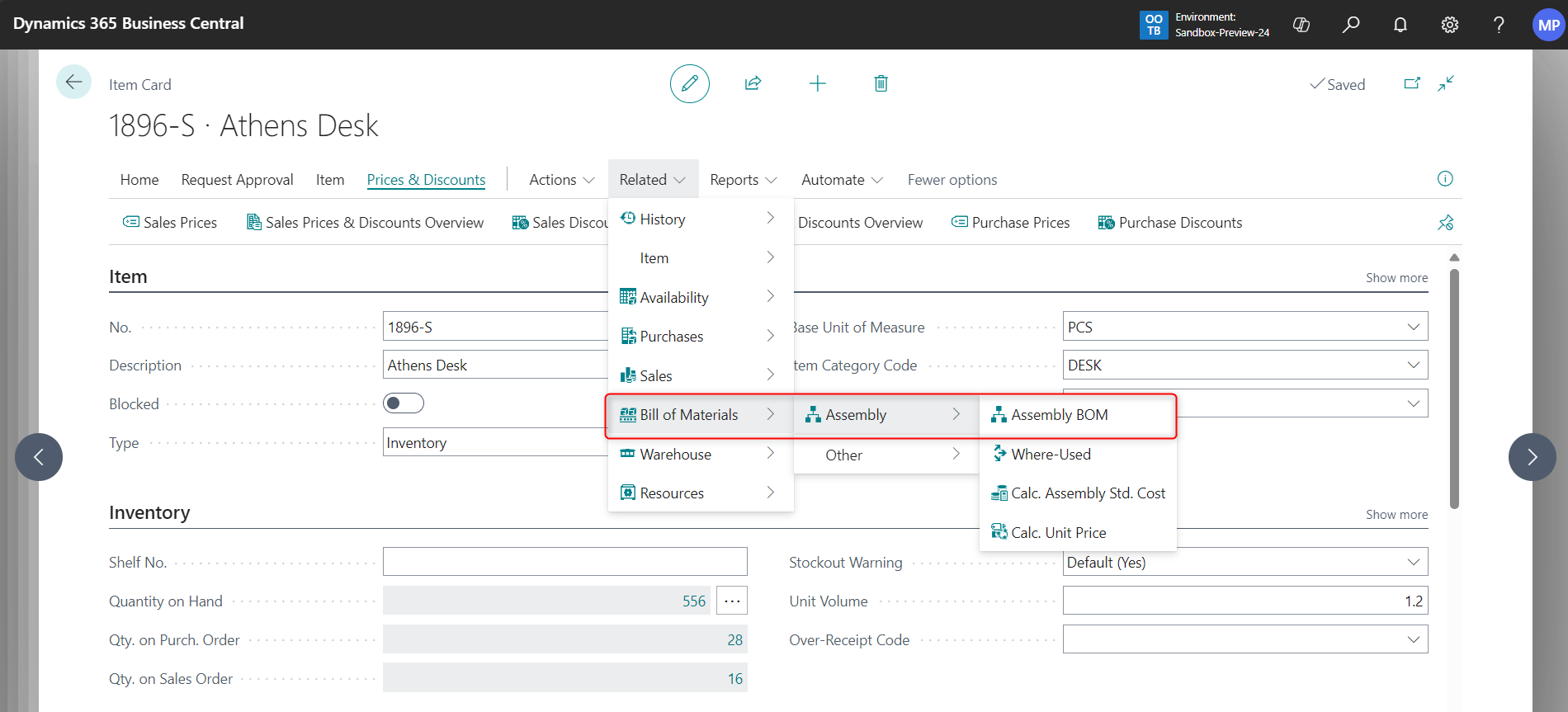Open Request Approval tab
This screenshot has width=1568, height=712.
coord(238,180)
